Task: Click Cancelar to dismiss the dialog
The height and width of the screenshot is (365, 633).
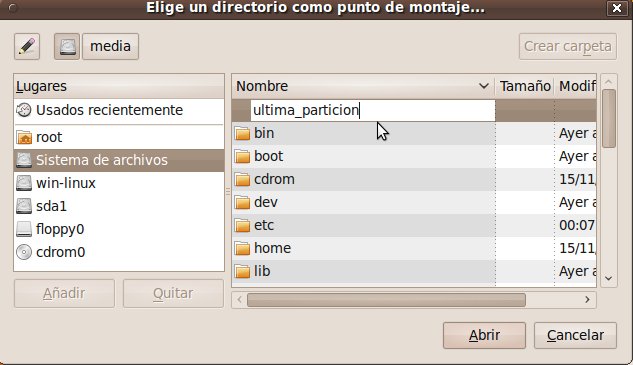Action: point(575,335)
